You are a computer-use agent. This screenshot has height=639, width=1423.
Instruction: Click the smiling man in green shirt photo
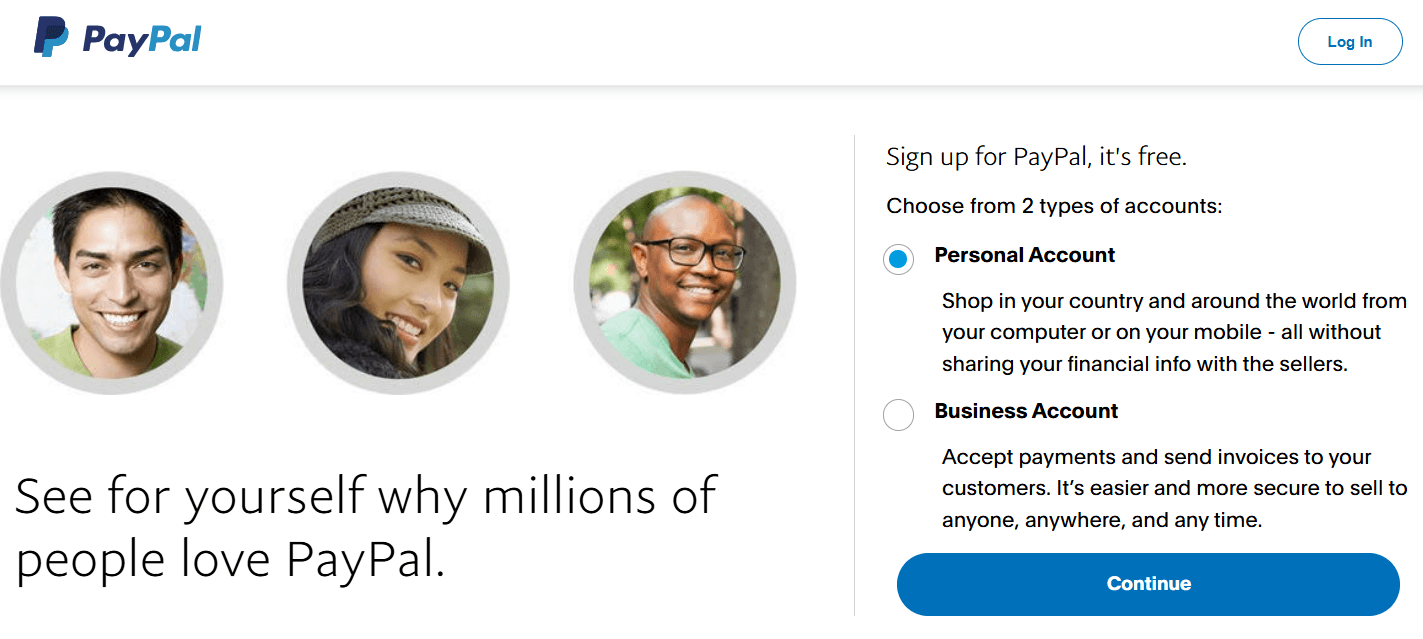(111, 283)
